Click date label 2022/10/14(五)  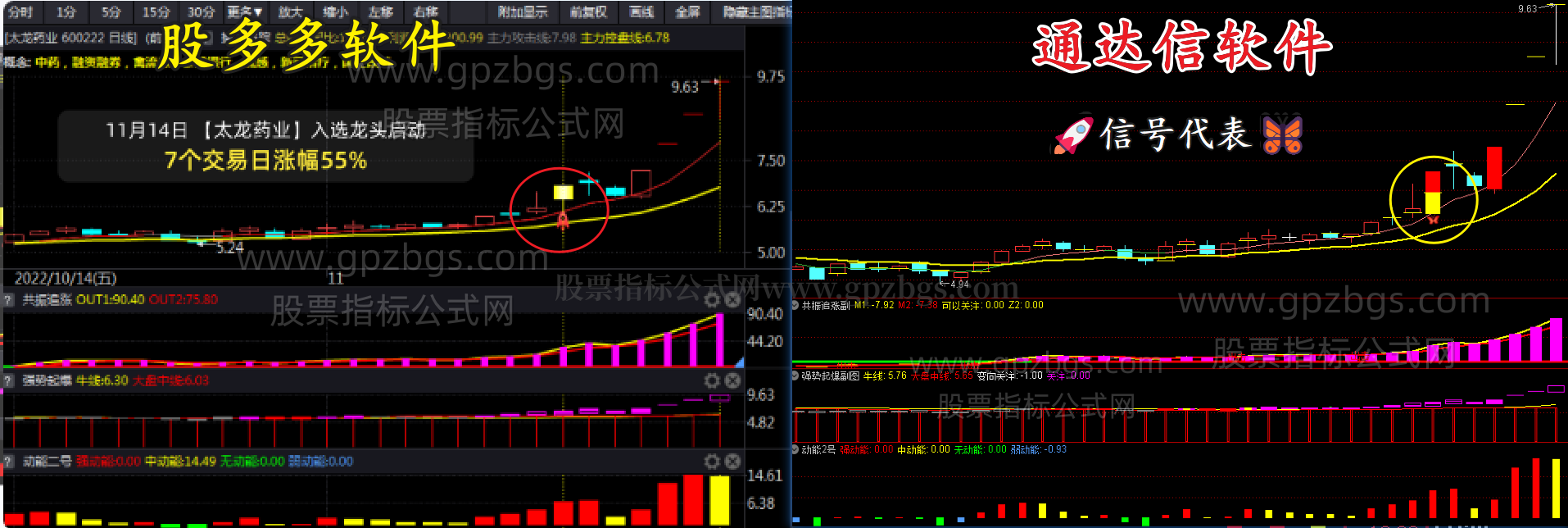click(x=66, y=279)
